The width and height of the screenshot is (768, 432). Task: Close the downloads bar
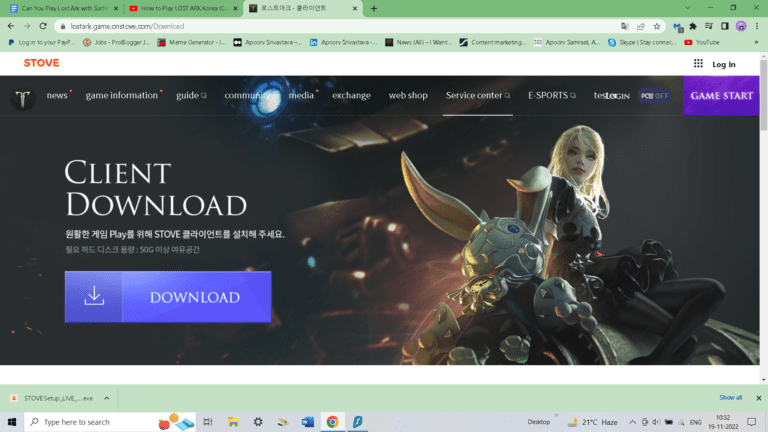pos(759,398)
